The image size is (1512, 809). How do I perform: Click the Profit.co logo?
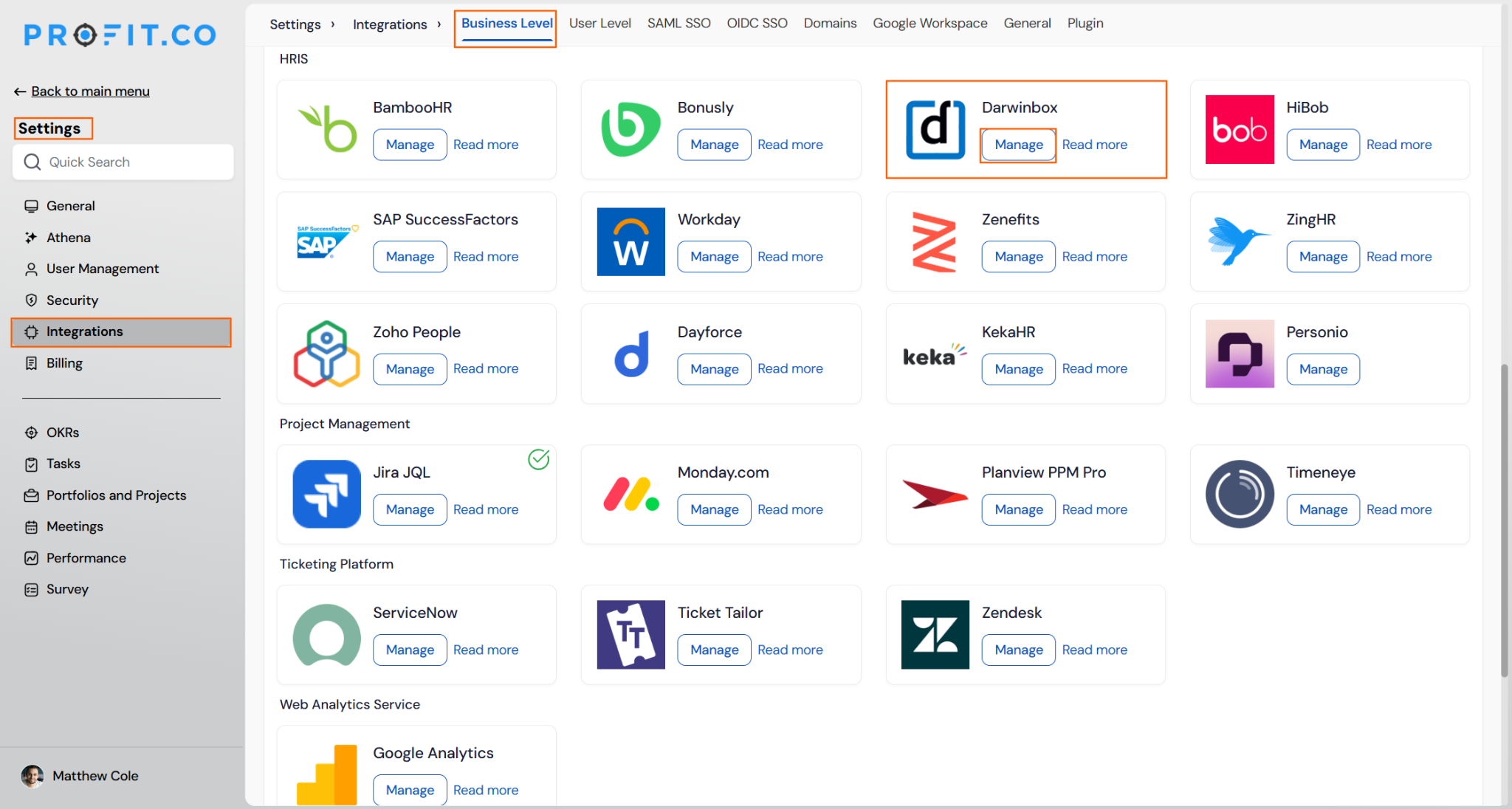pyautogui.click(x=120, y=35)
